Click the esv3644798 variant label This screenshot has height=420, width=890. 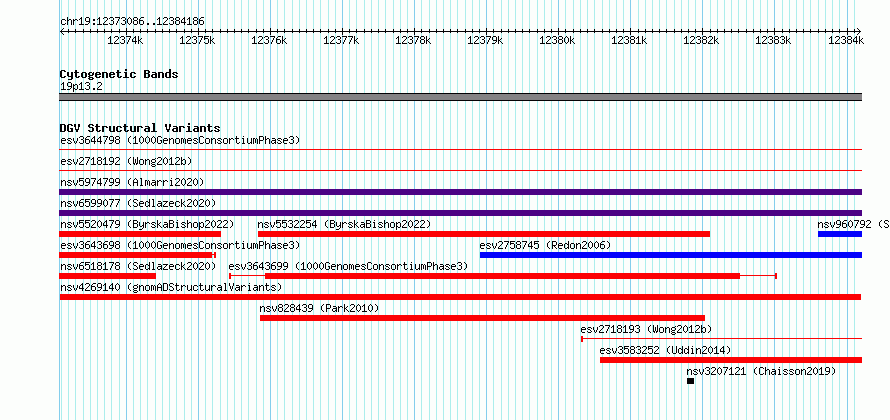coord(180,140)
